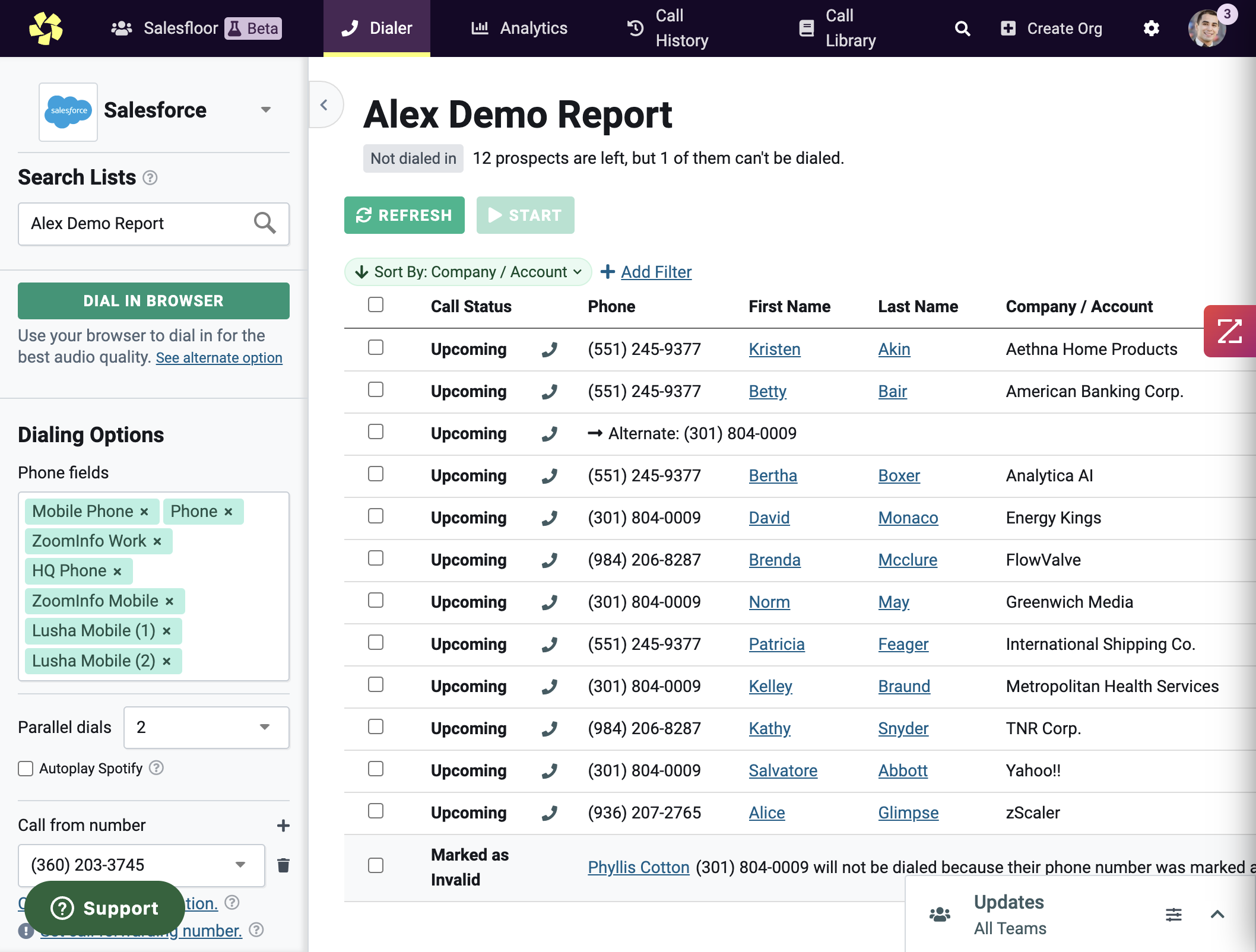The height and width of the screenshot is (952, 1256).
Task: Click the search icon in Search Lists field
Action: pyautogui.click(x=265, y=223)
